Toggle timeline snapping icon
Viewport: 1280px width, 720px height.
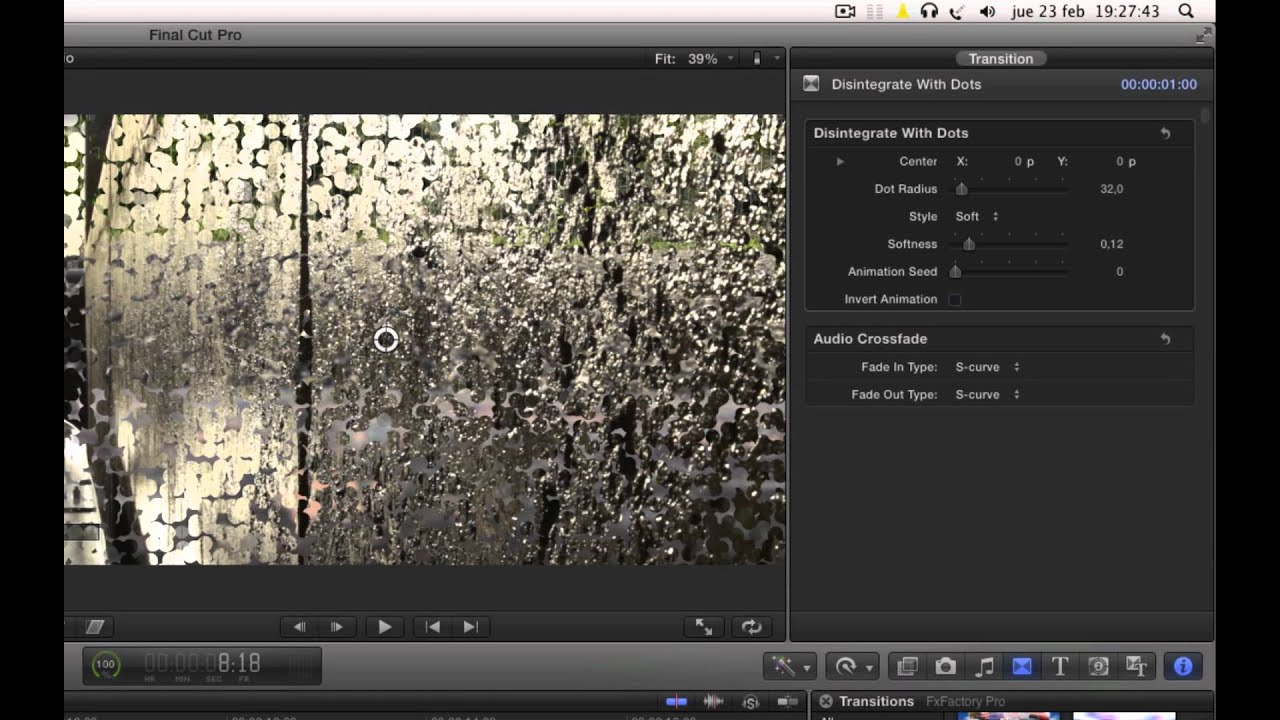(788, 702)
